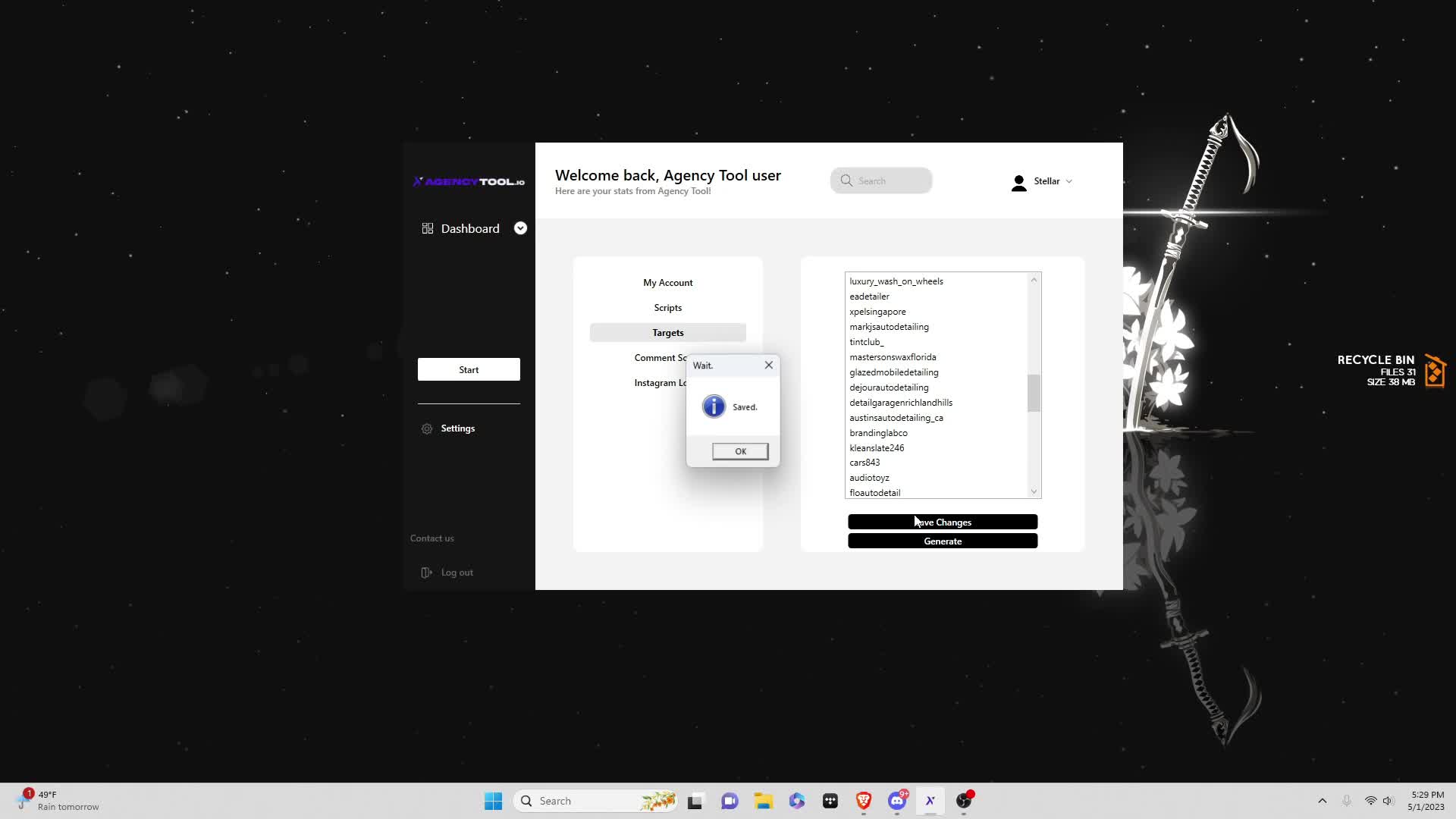Close the Wait dialog with X
The width and height of the screenshot is (1456, 819).
768,365
